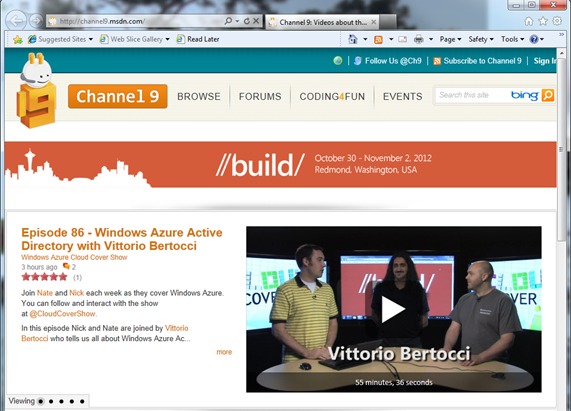Open Subscribe to Channel 9 link
Image resolution: width=571 pixels, height=411 pixels.
pyautogui.click(x=482, y=61)
